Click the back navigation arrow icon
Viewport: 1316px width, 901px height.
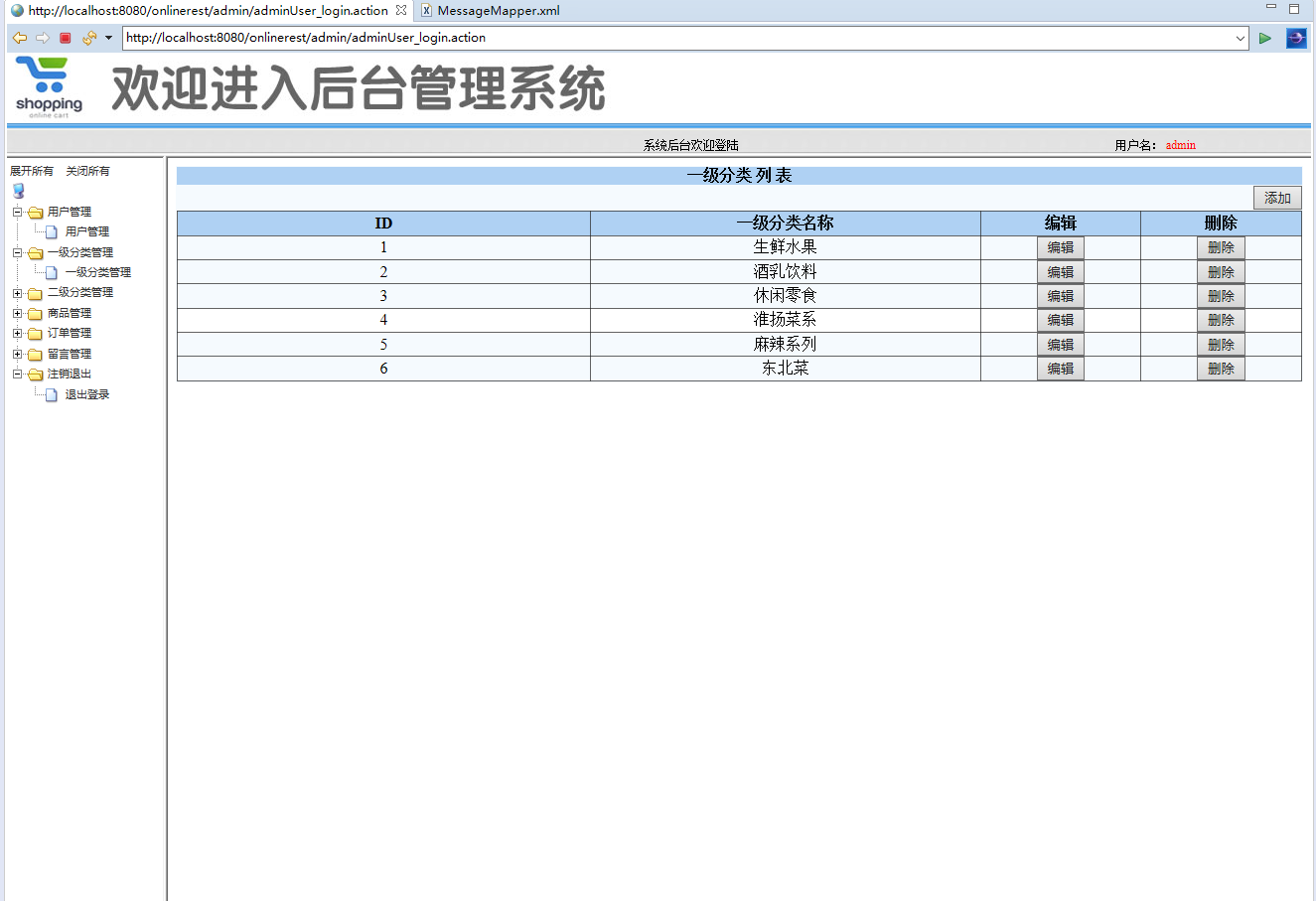(19, 38)
